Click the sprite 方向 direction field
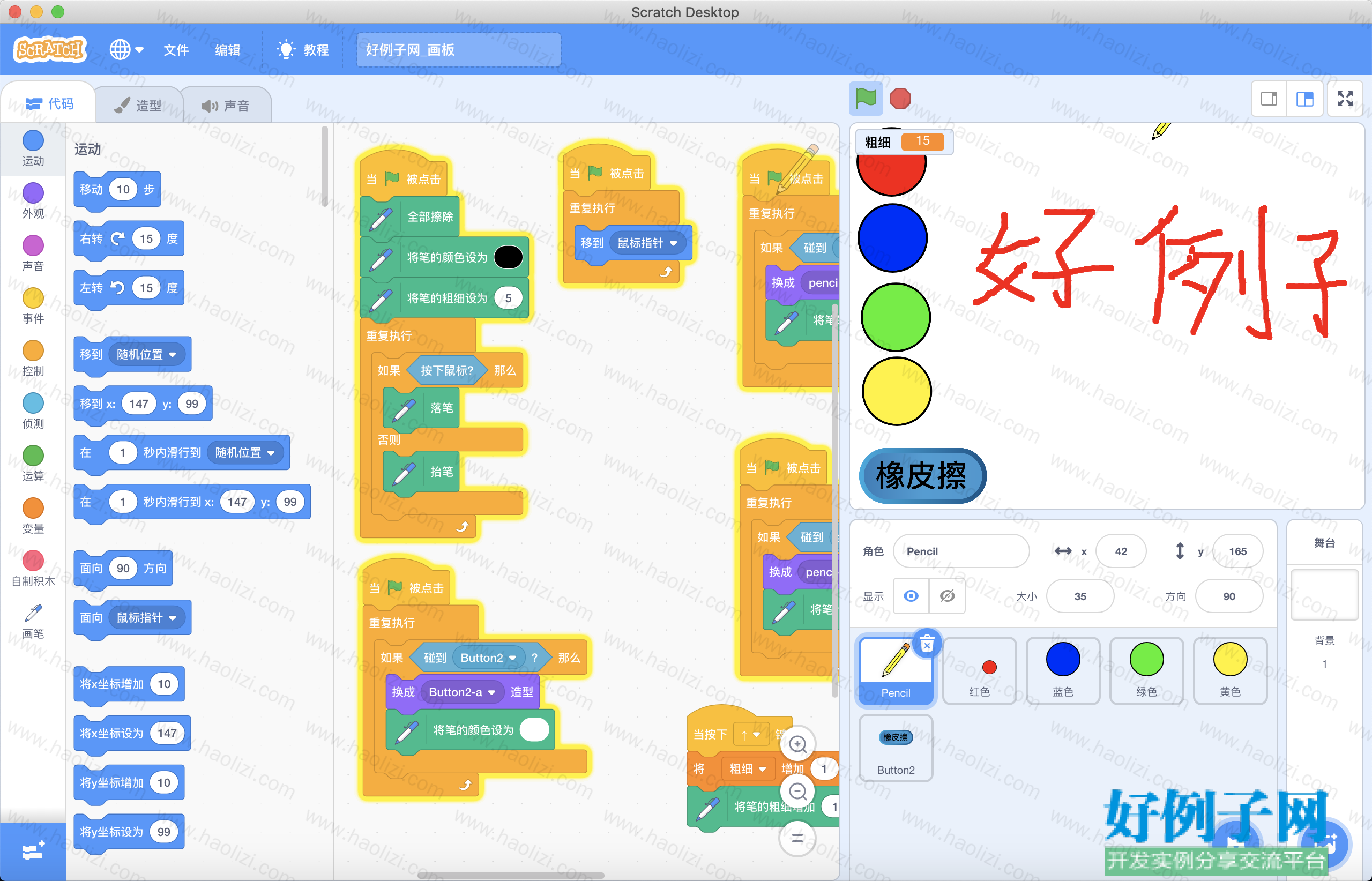This screenshot has height=881, width=1372. click(1229, 596)
